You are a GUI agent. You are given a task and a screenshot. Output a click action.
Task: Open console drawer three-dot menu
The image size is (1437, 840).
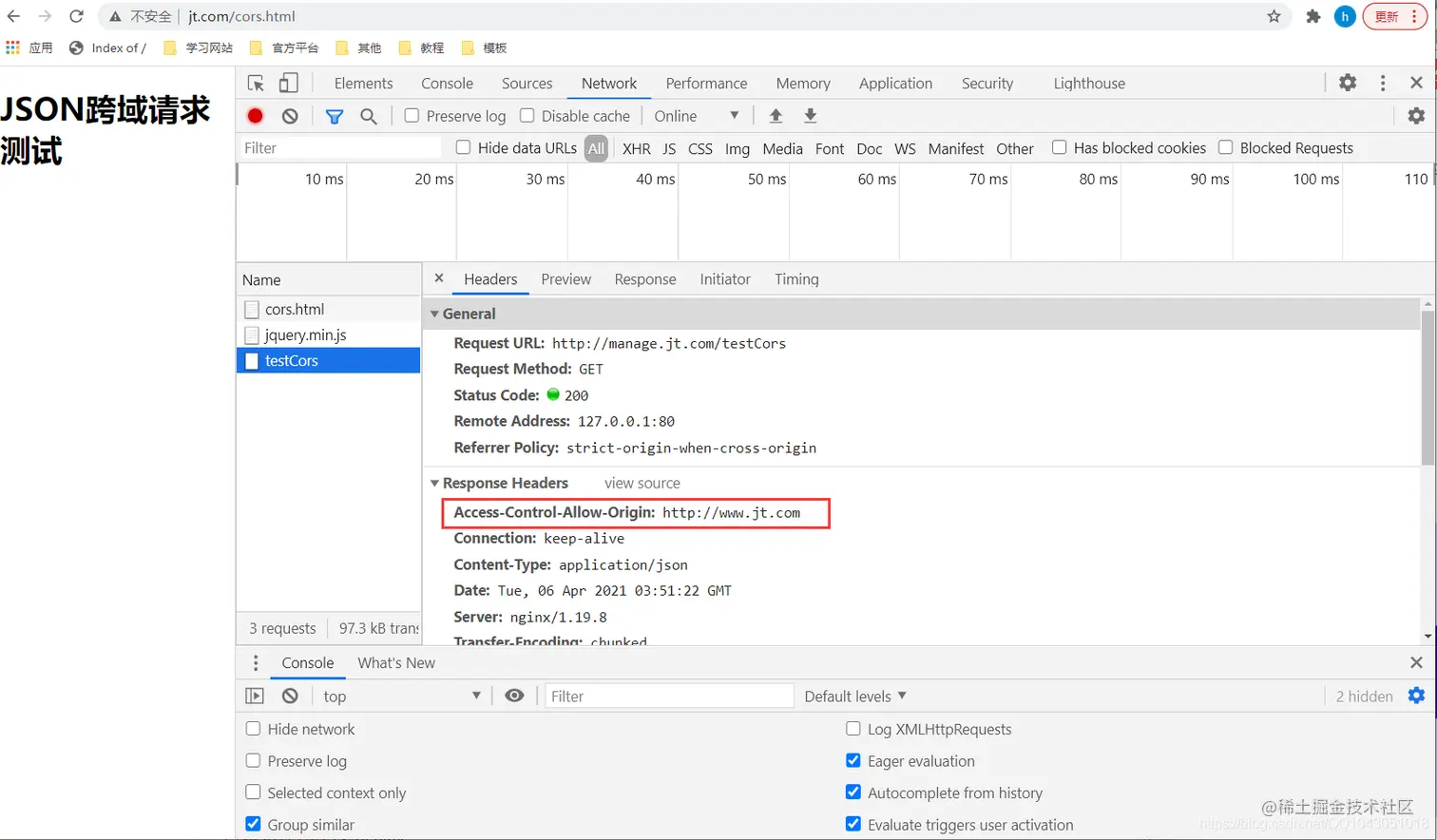(255, 662)
